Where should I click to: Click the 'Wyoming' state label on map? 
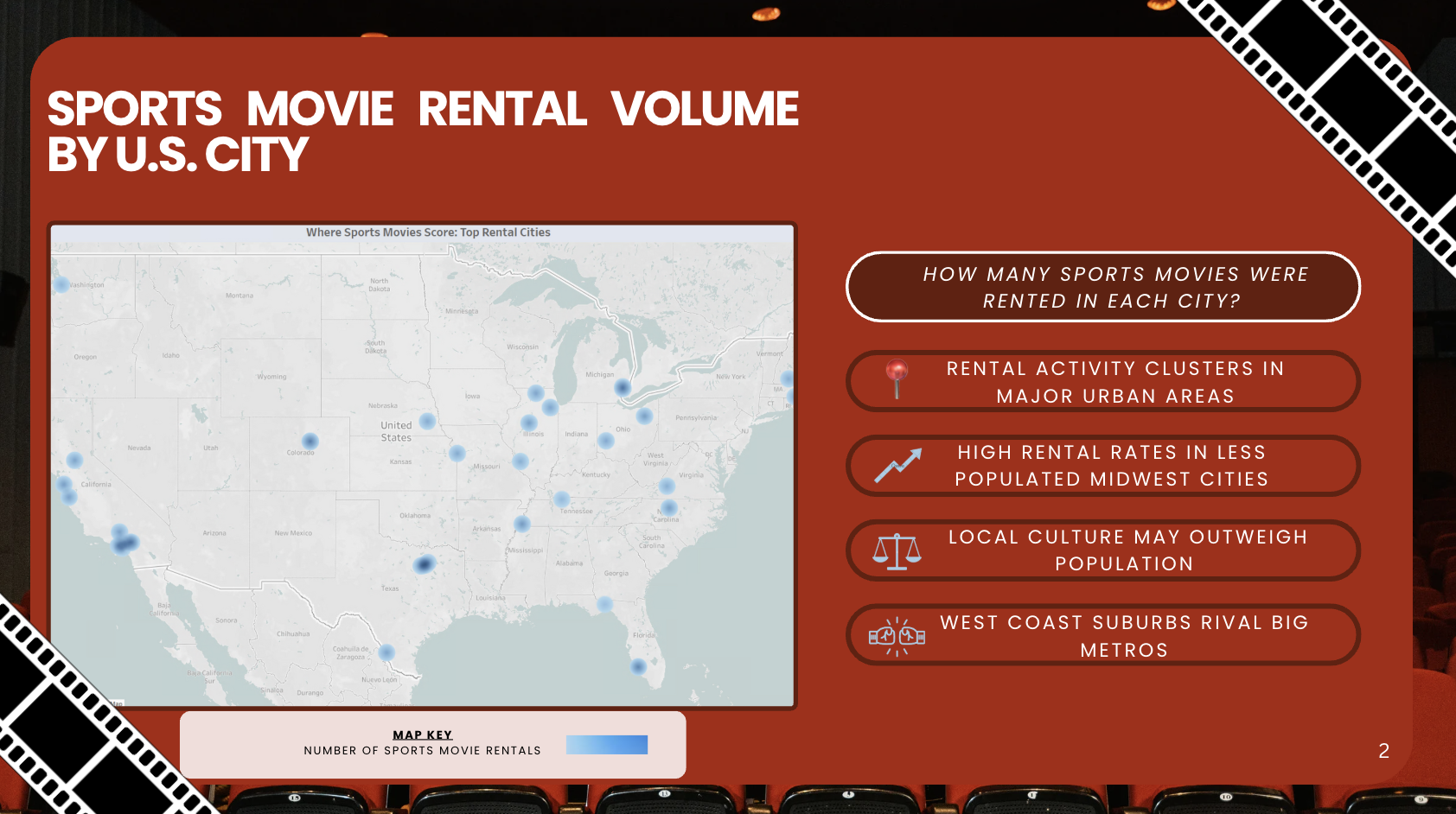(x=271, y=377)
